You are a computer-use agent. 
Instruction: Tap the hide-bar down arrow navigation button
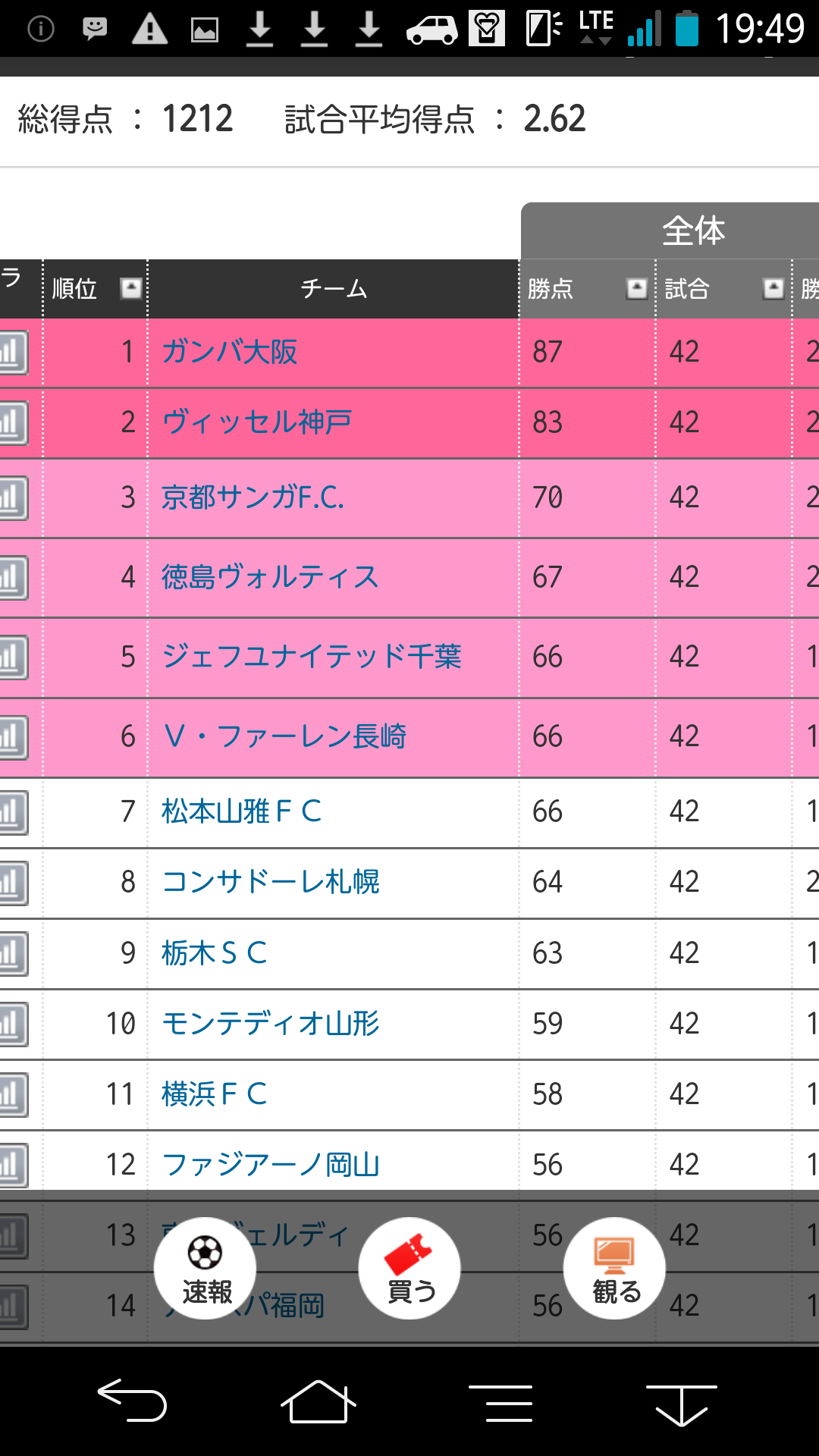coord(681,1404)
